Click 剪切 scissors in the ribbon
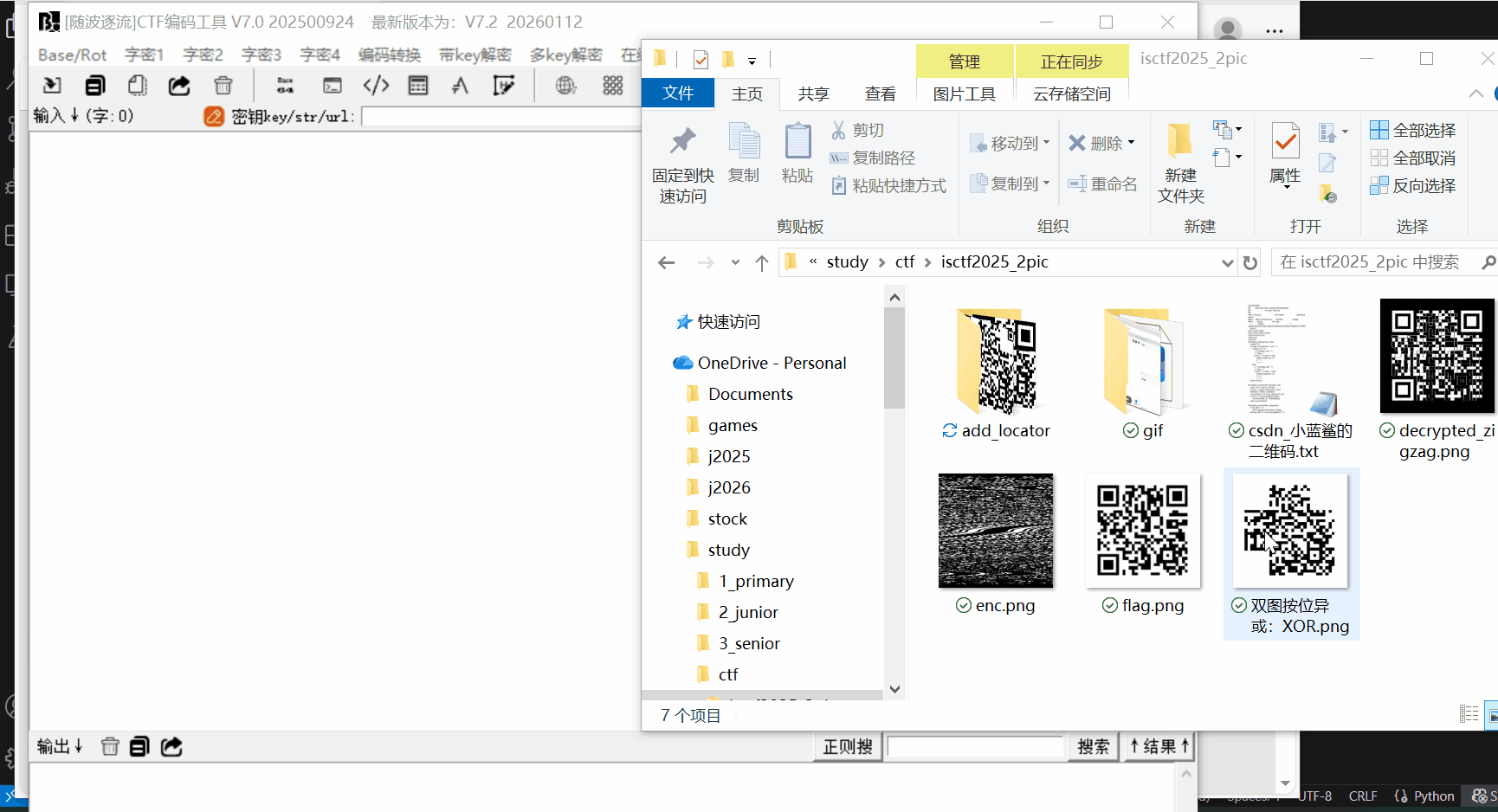The image size is (1498, 812). [x=857, y=130]
